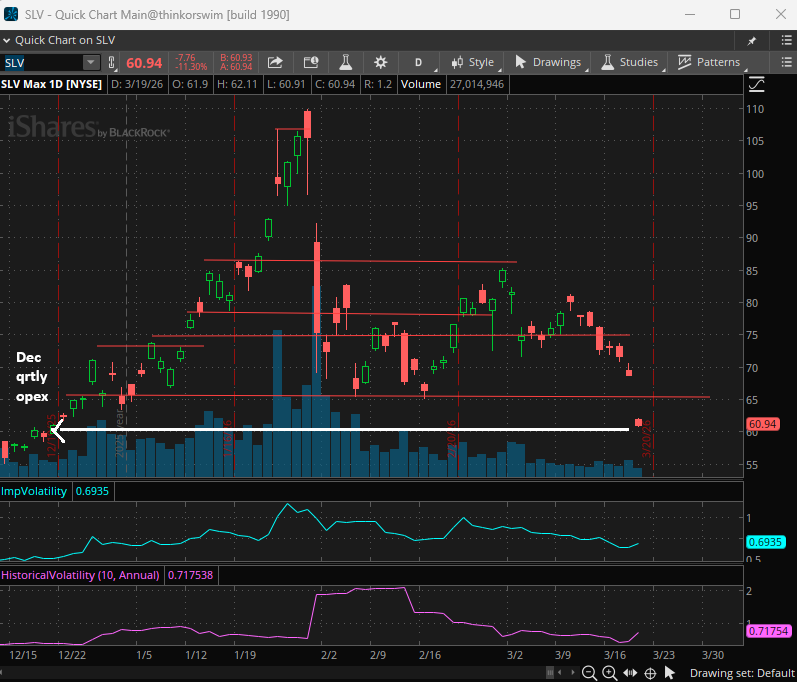Zoom in using magnifier plus icon
Image resolution: width=797 pixels, height=682 pixels.
[609, 673]
